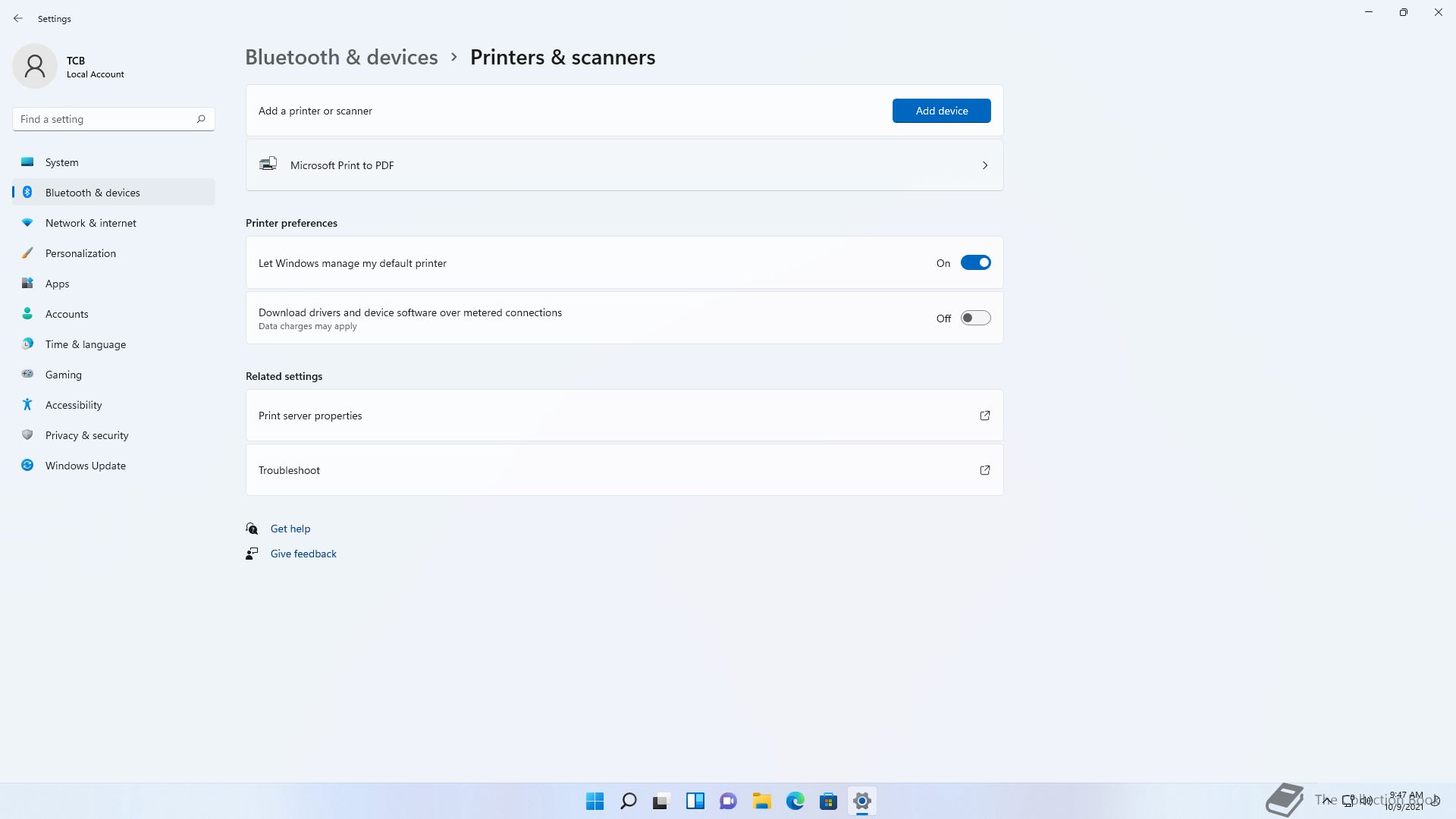Click the 'Add a printer or scanner' label
The width and height of the screenshot is (1456, 819).
(315, 111)
